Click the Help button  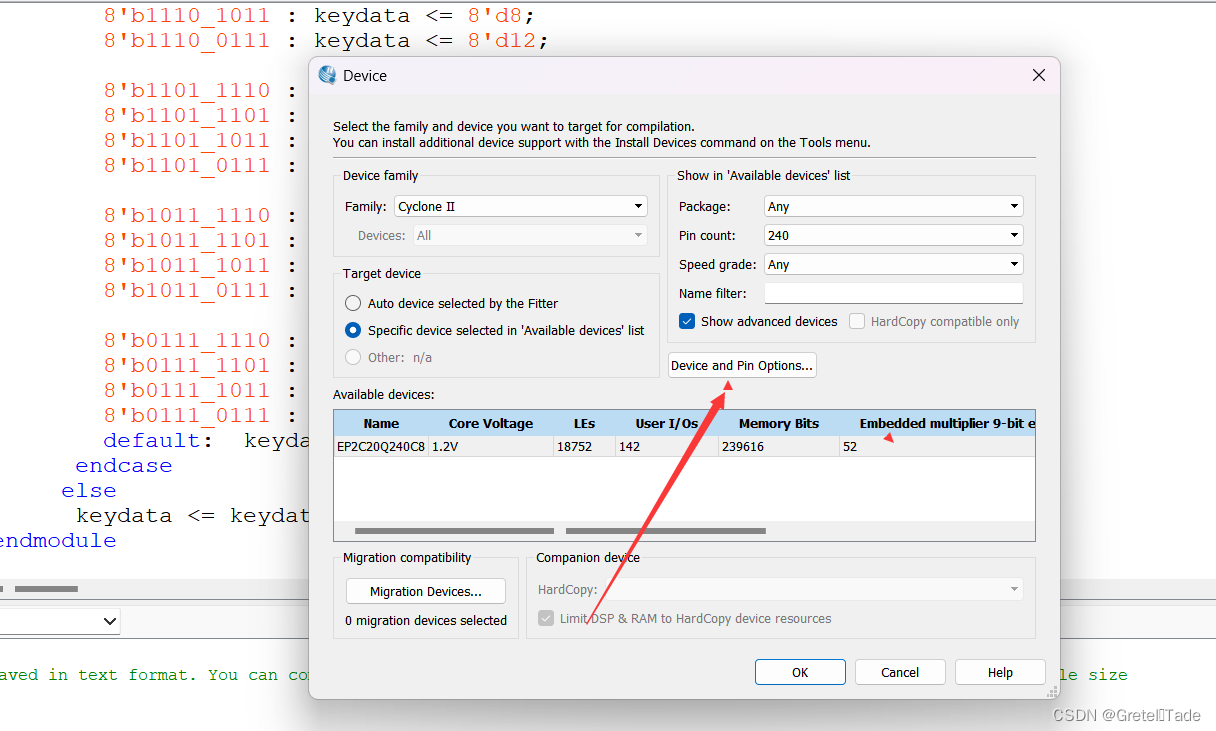point(1000,672)
